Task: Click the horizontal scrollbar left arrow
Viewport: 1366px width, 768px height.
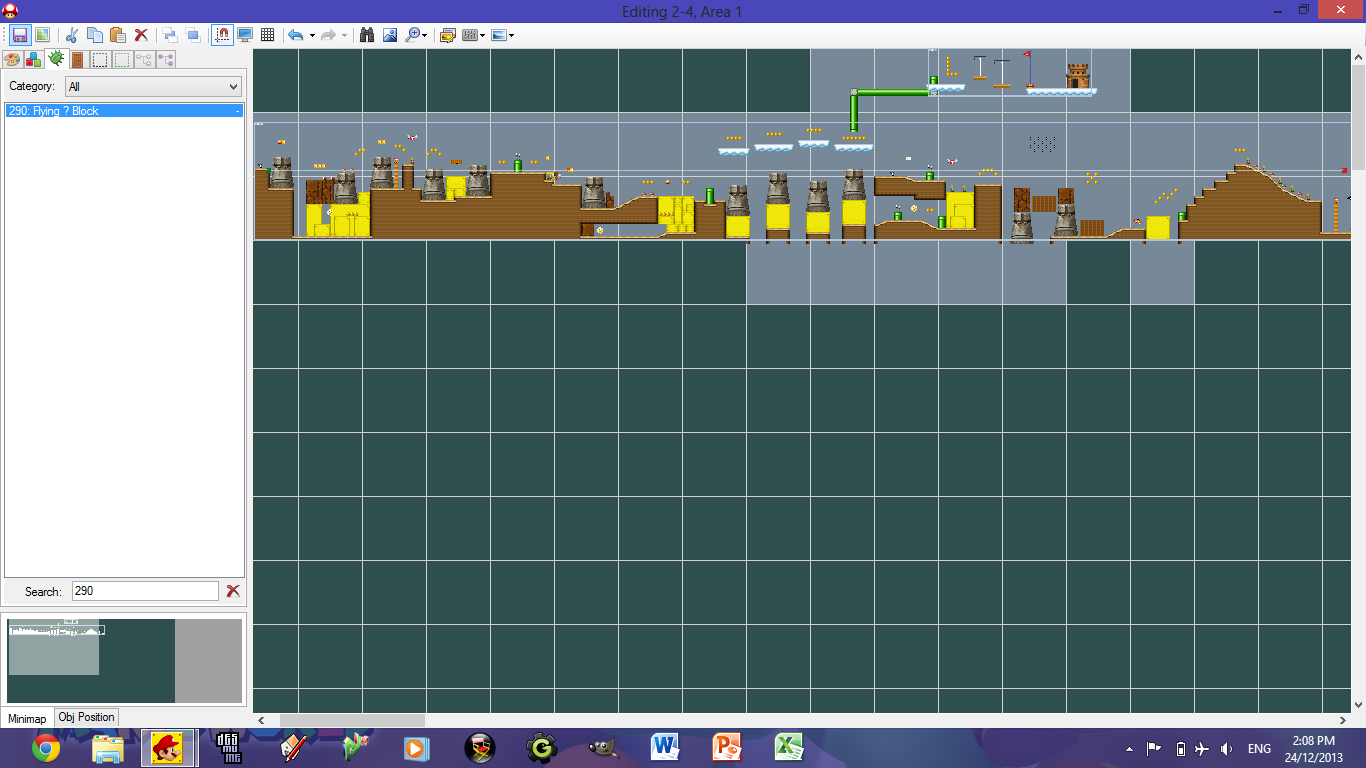Action: [x=261, y=720]
